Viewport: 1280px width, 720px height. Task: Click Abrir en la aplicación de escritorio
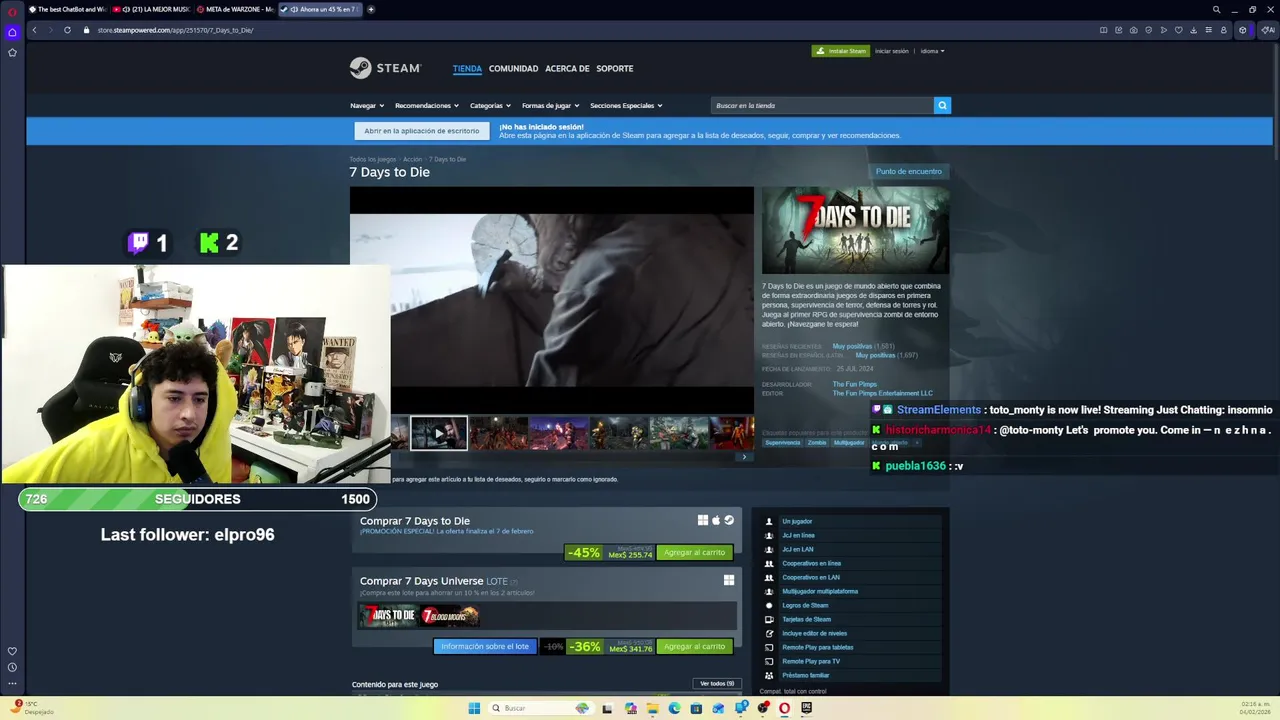coord(422,131)
